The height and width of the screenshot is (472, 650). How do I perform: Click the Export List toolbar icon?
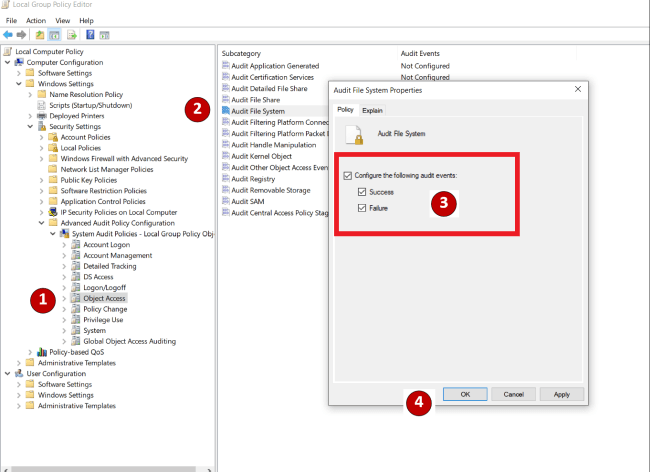[72, 35]
